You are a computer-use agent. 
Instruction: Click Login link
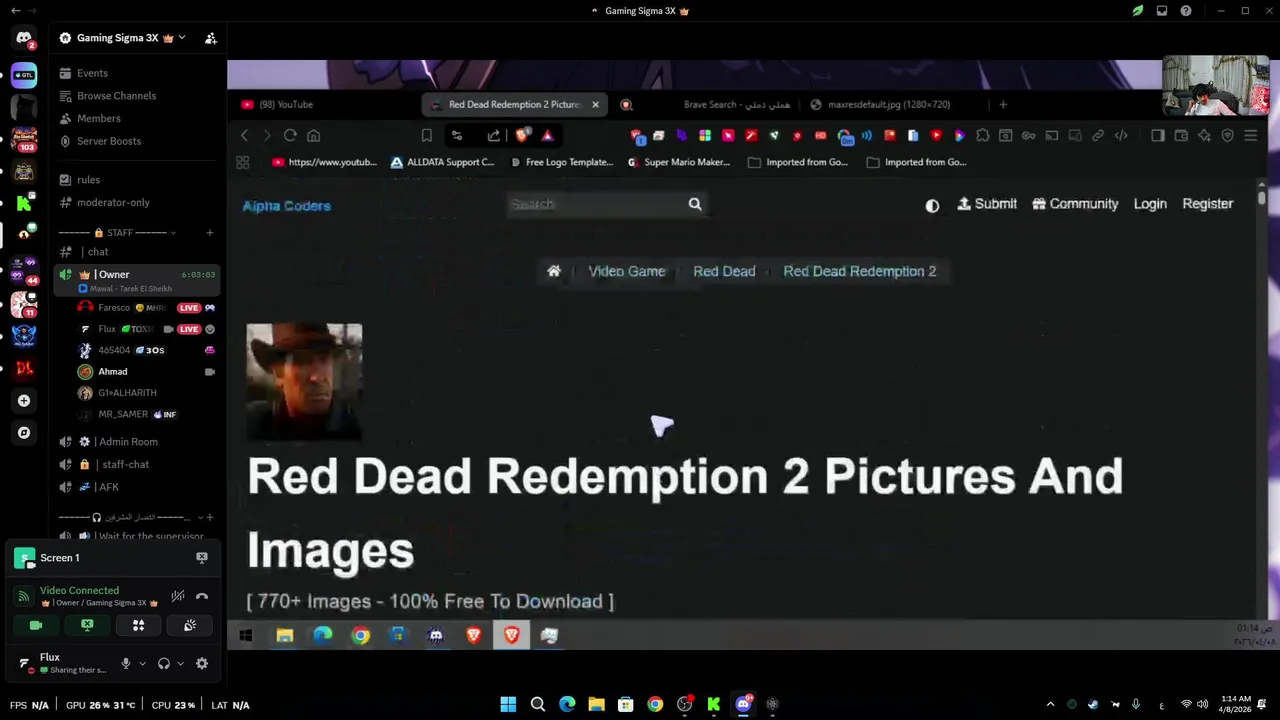coord(1150,204)
